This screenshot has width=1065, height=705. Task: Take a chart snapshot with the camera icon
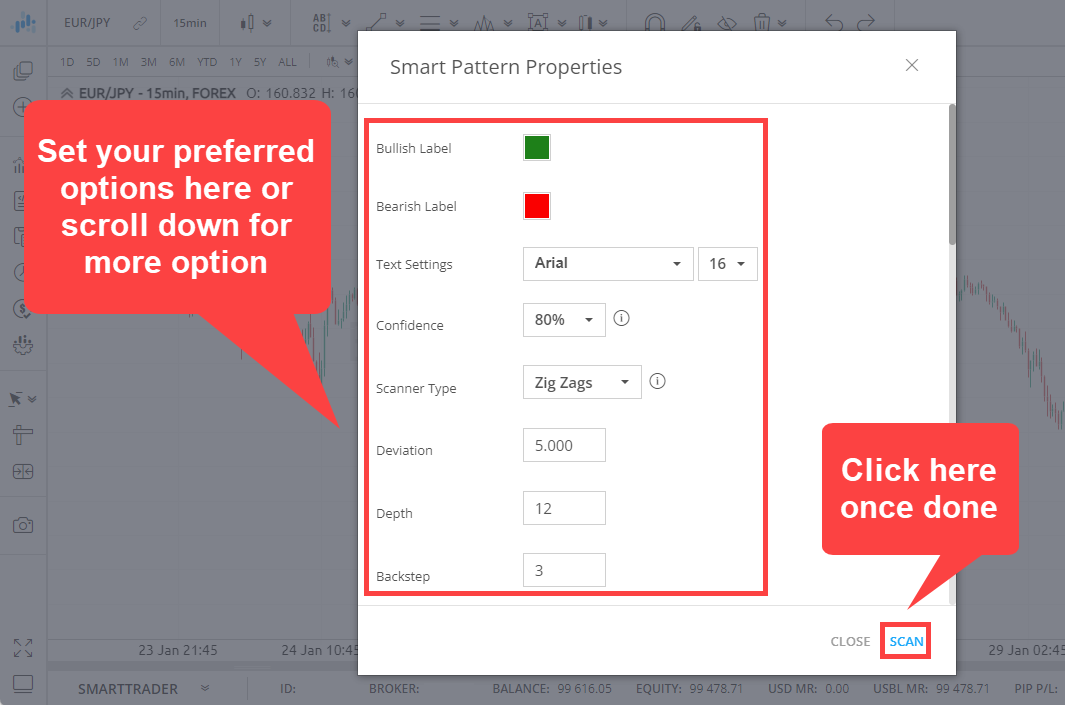(23, 525)
